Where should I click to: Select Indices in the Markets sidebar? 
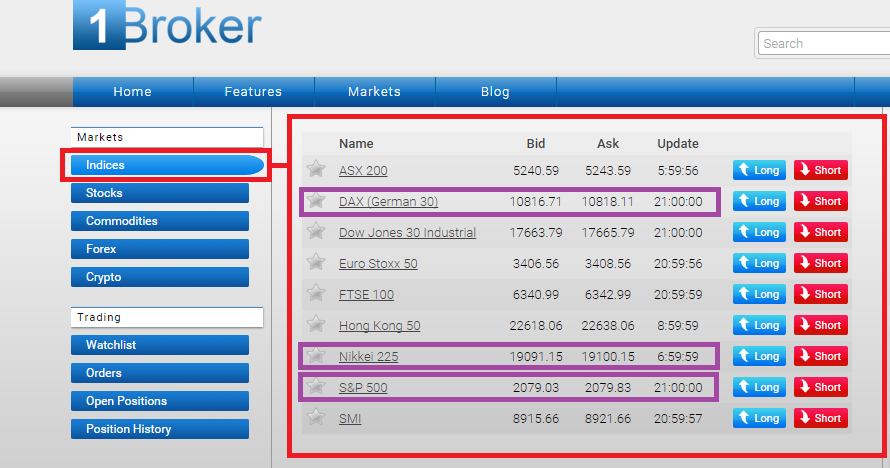click(167, 165)
